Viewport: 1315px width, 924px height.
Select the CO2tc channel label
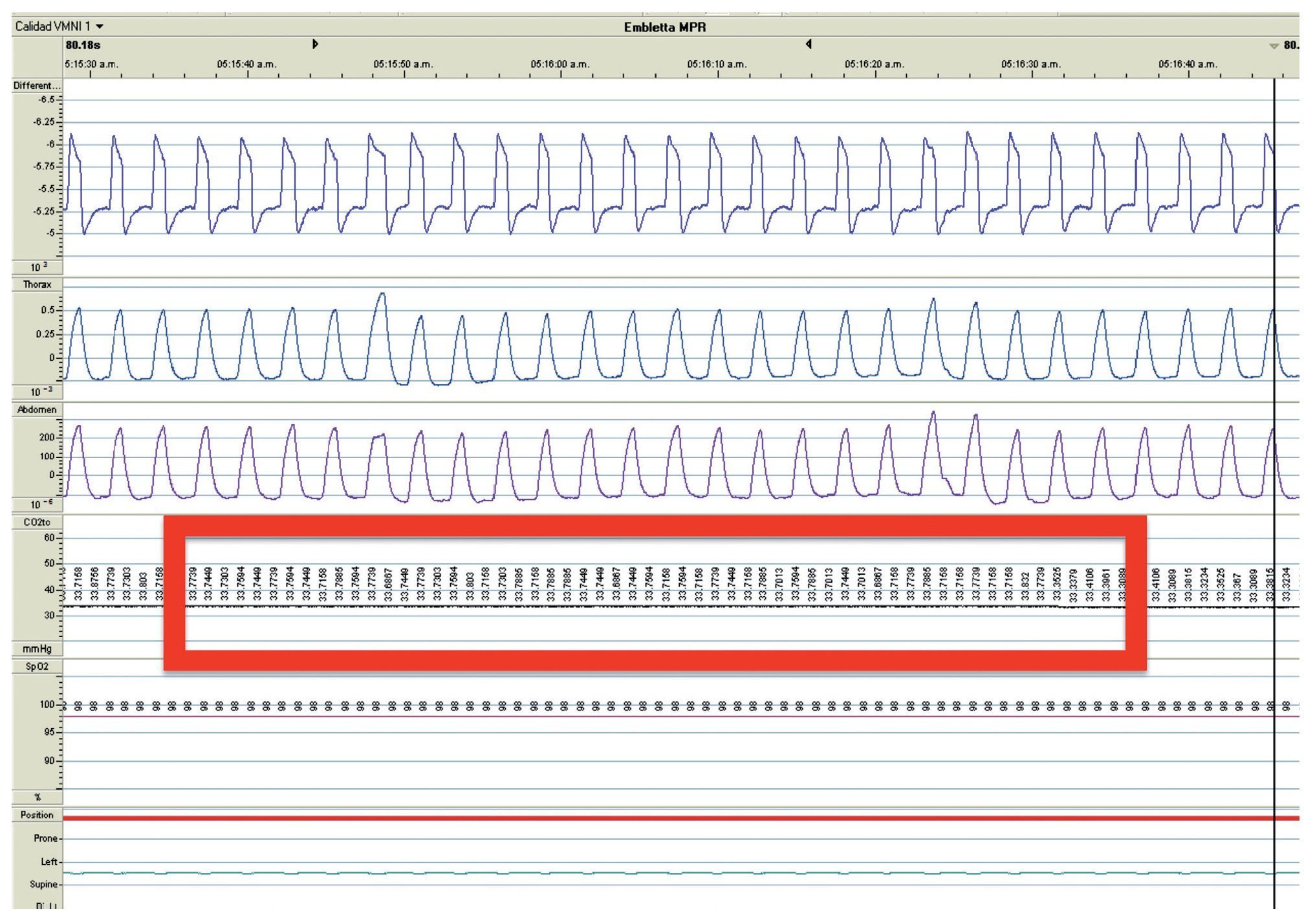37,522
